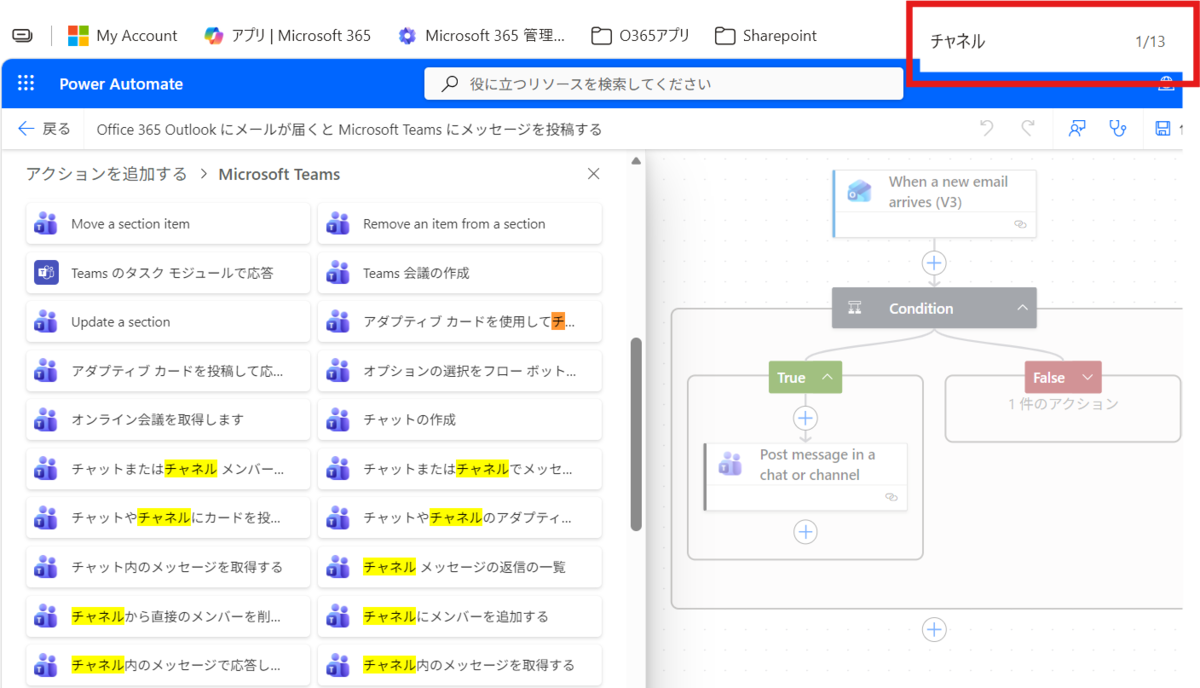Click Teams icon beside チャットやチャネルにカードを投
This screenshot has width=1200, height=688.
[46, 518]
